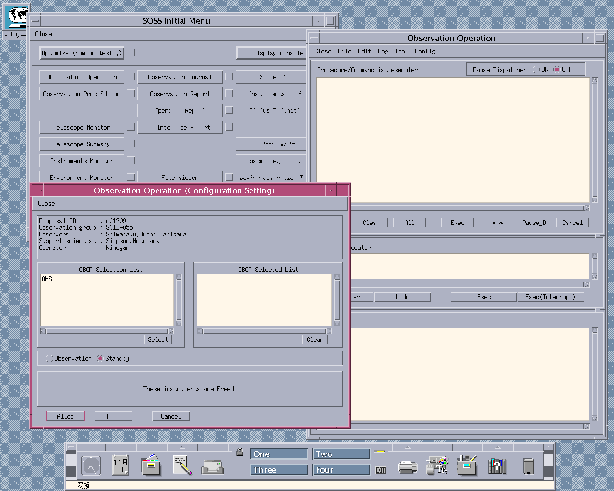614x491 pixels.
Task: Open the Application Manager icon
Action: click(467, 465)
